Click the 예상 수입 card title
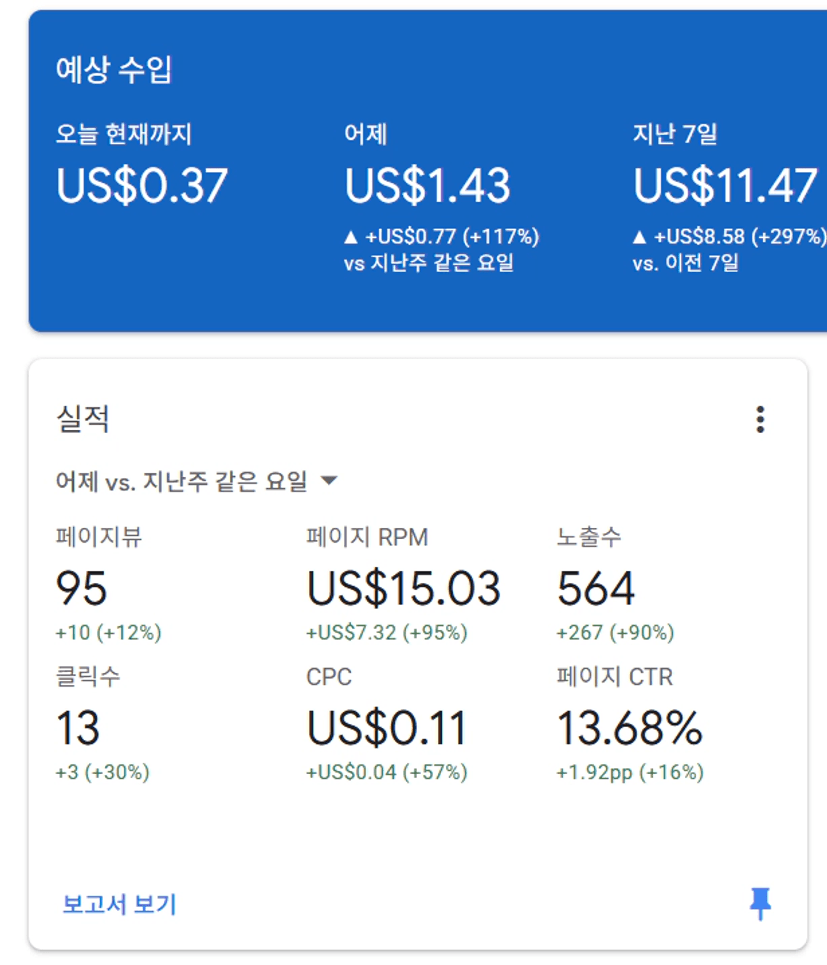827x965 pixels. pyautogui.click(x=114, y=69)
